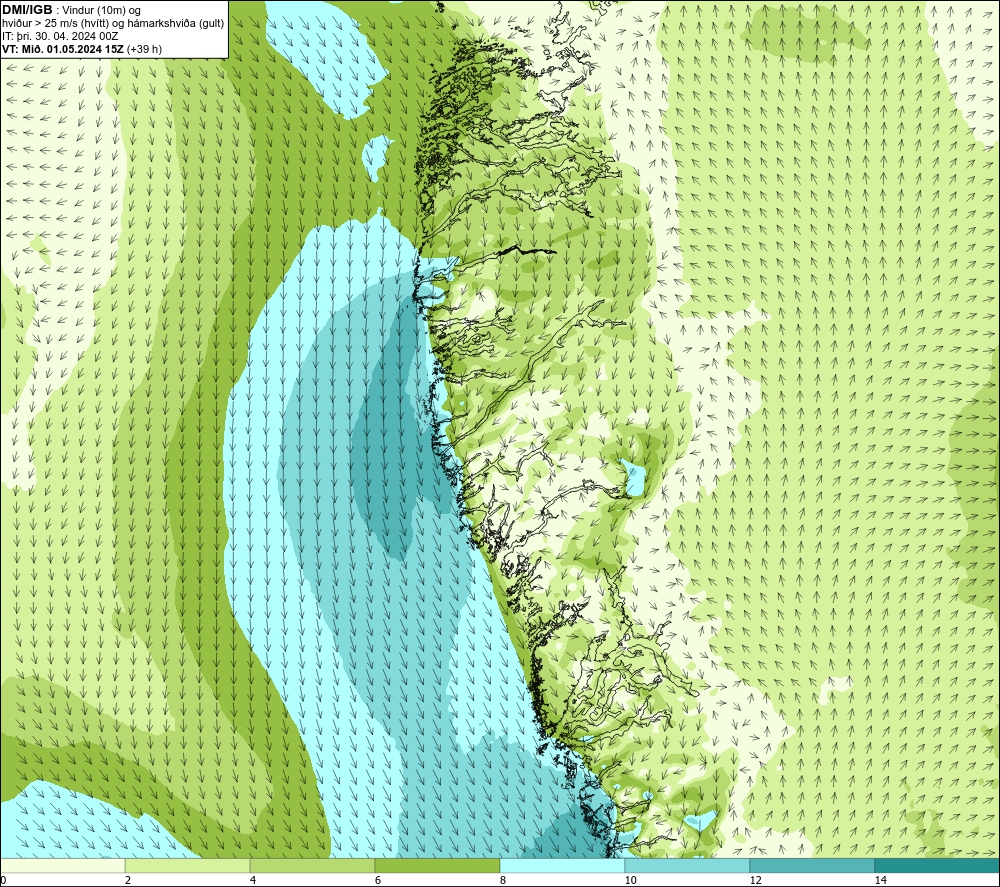Click the pale 0–2 m/s legend swatch

tap(62, 866)
